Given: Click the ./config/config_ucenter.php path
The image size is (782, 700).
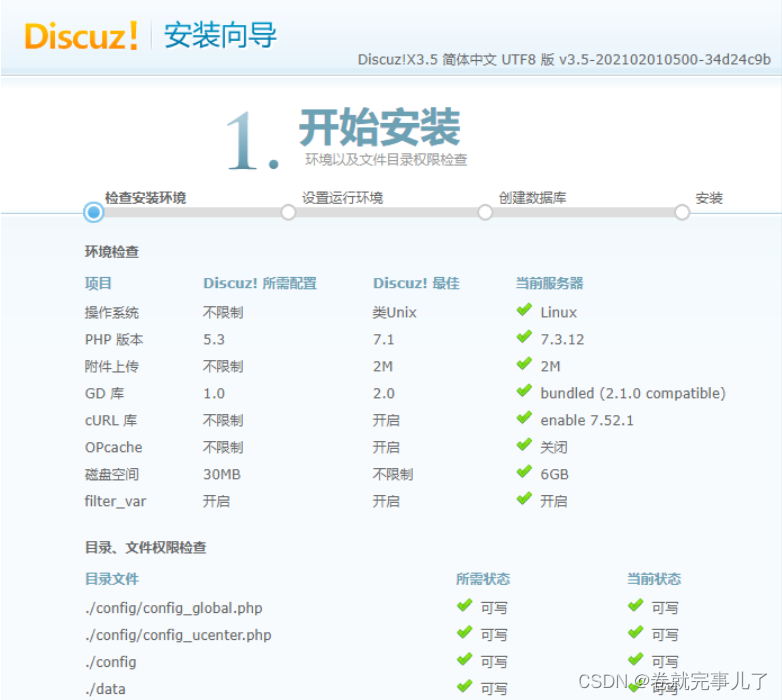Looking at the screenshot, I should click(178, 635).
